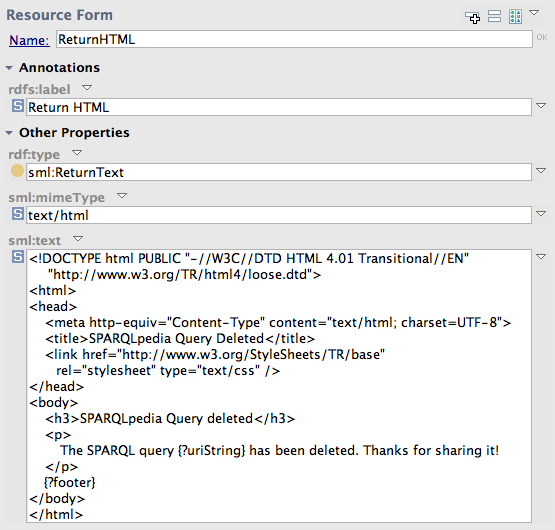Click the {?footer} placeholder line
Screen dimensions: 555x530
[70, 483]
